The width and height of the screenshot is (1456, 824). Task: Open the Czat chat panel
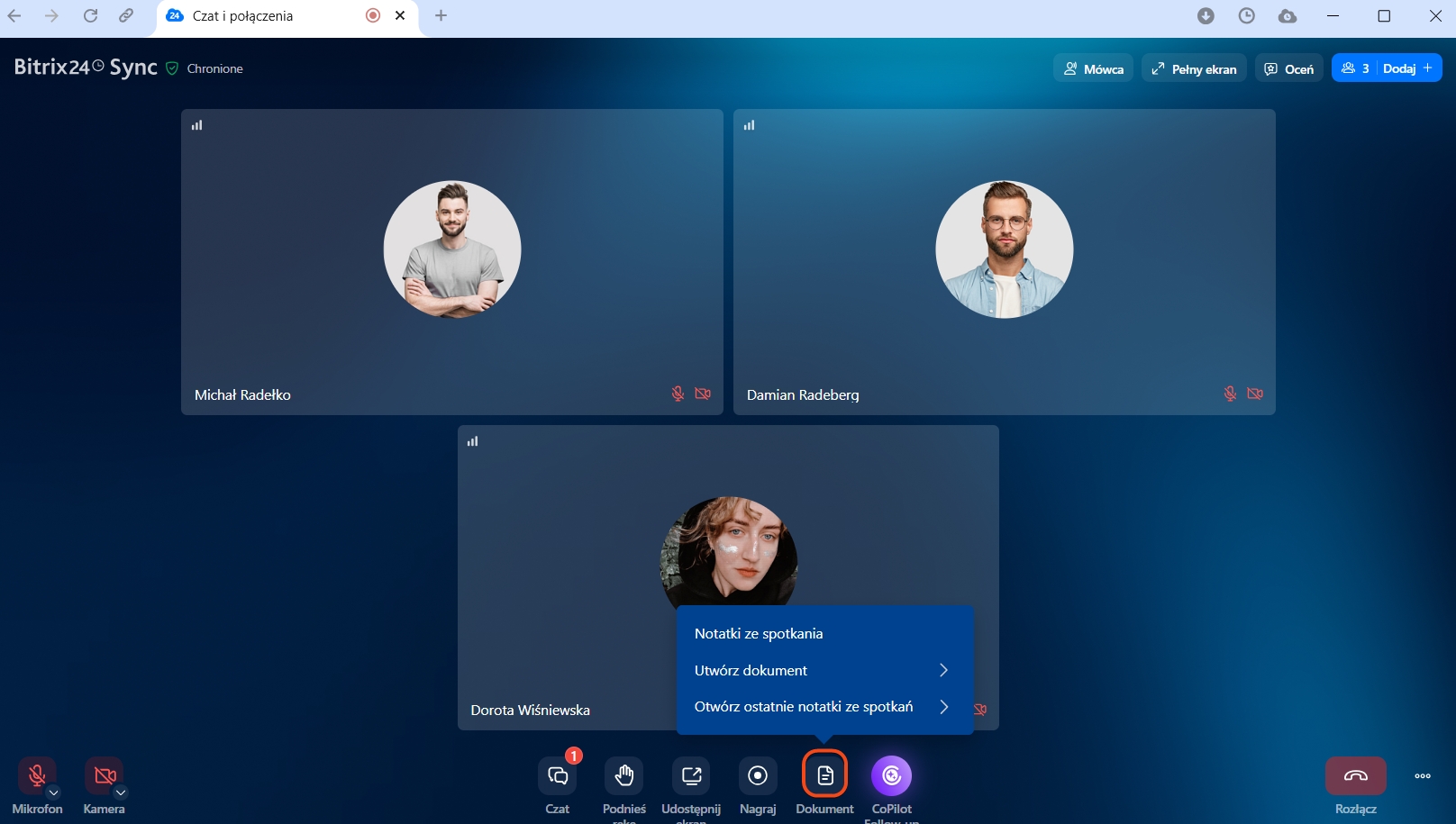tap(558, 775)
